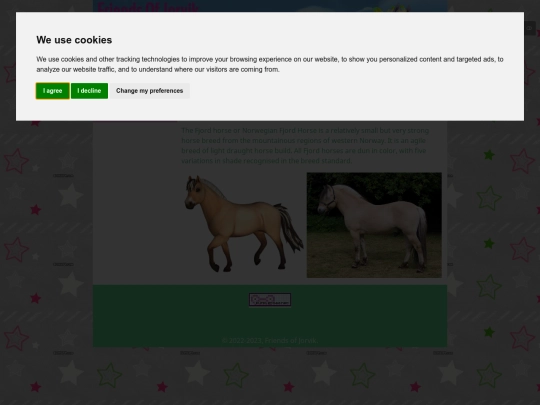Image resolution: width=540 pixels, height=405 pixels.
Task: Open Change my preferences for cookies
Action: point(149,91)
